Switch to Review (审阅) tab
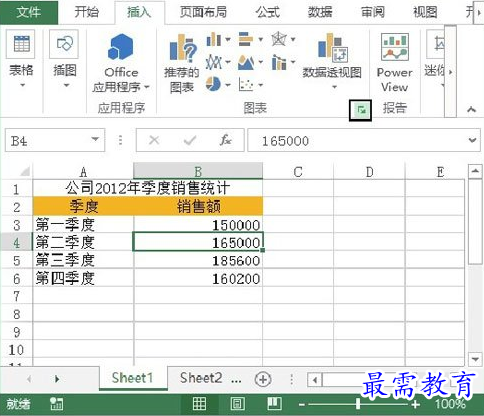484x416 pixels. coord(373,12)
